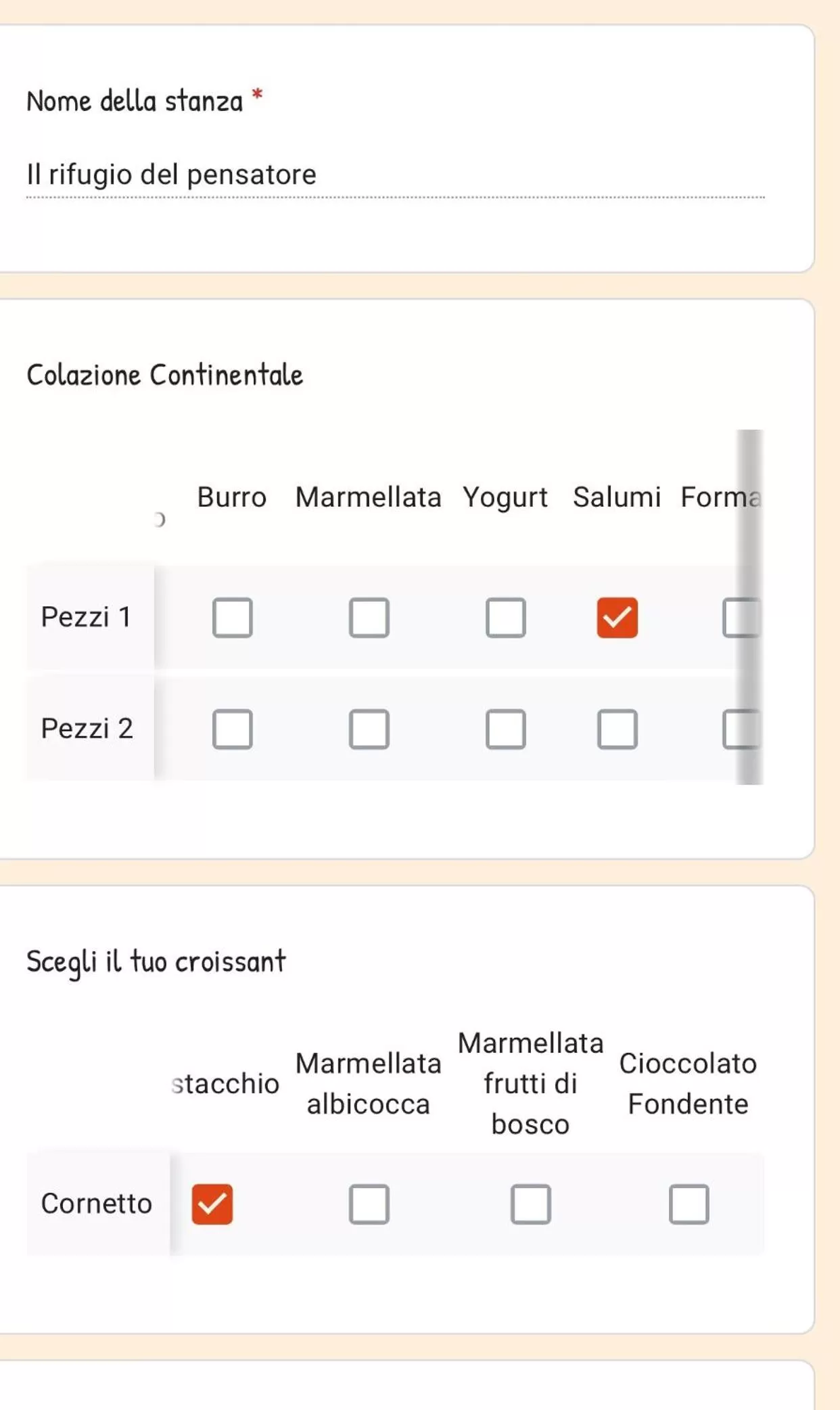Image resolution: width=840 pixels, height=1410 pixels.
Task: Check Burro for Pezzi 1
Action: coord(232,617)
